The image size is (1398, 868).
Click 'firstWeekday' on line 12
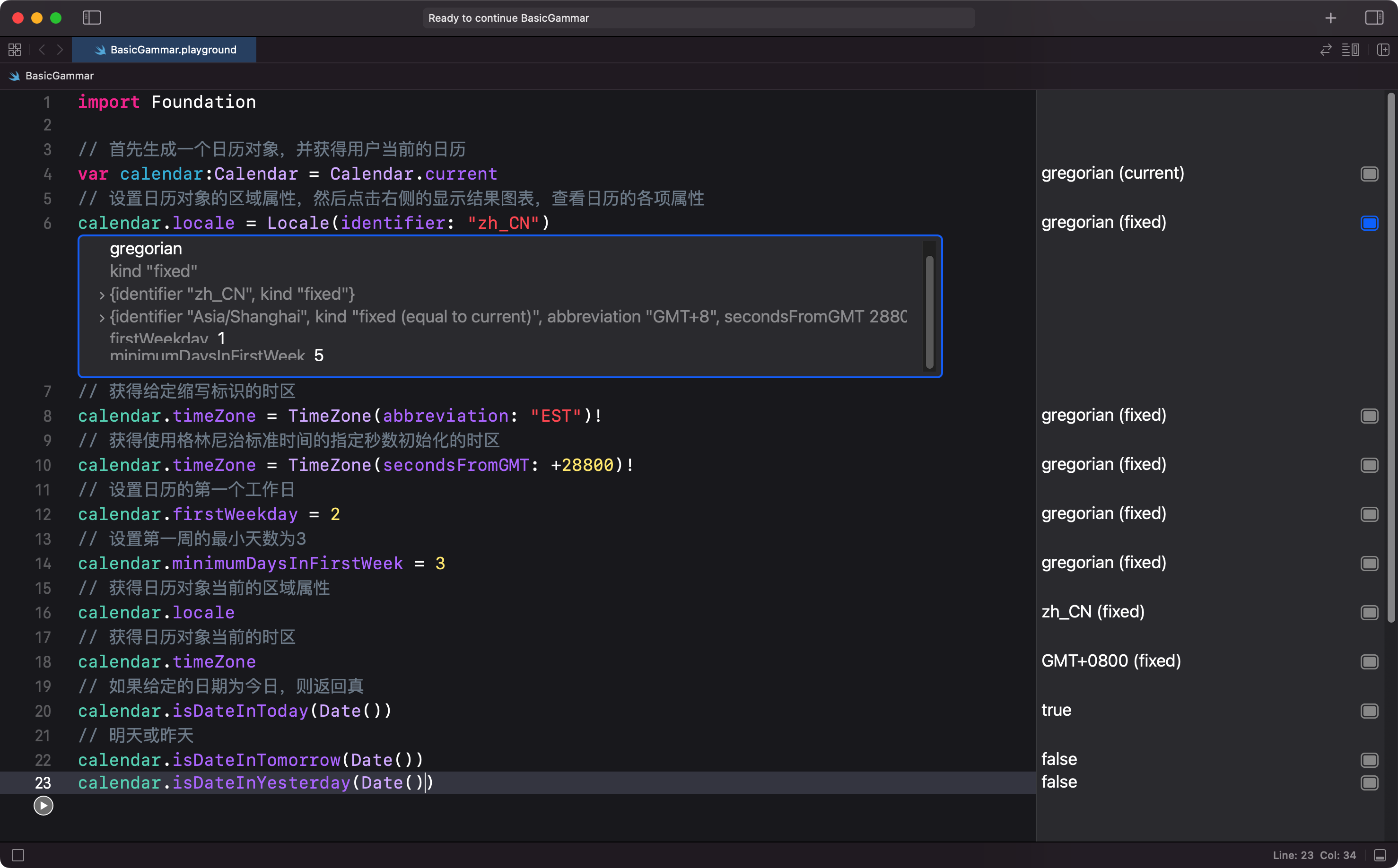[235, 514]
